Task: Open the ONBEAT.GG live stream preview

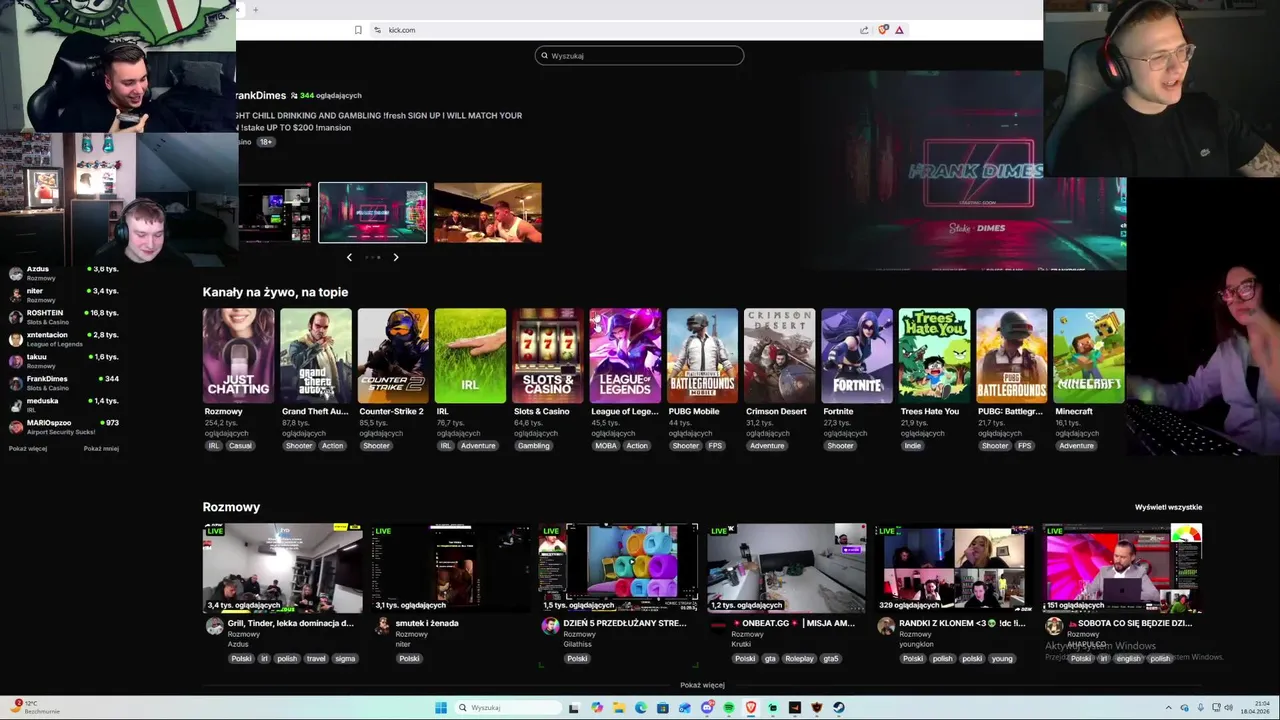Action: pos(787,568)
